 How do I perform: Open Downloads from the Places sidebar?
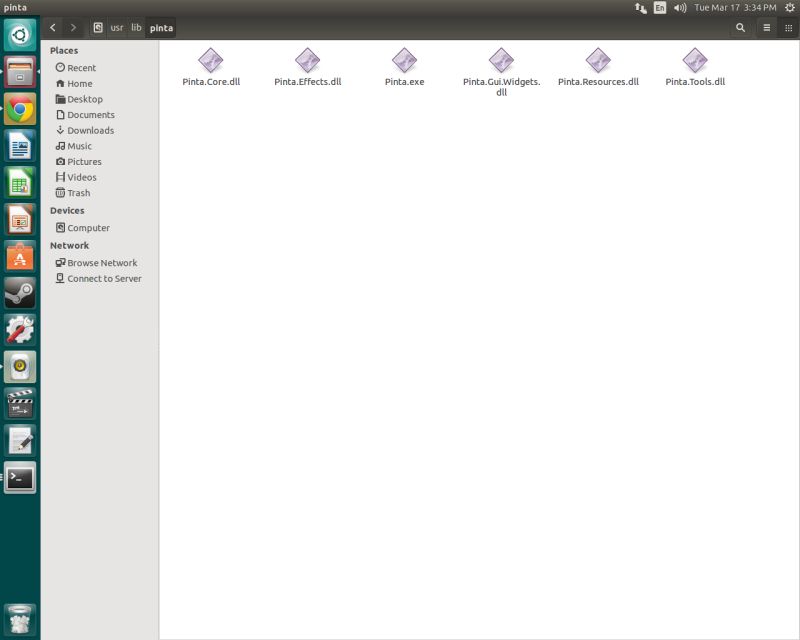88,130
